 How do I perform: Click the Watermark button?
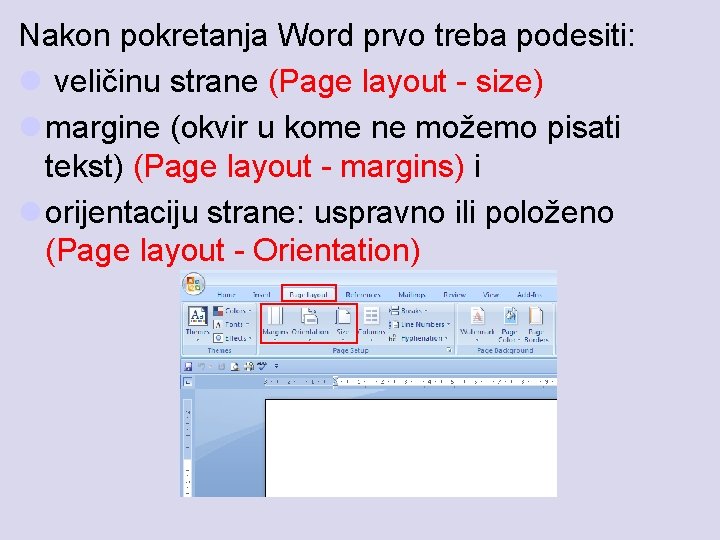pos(477,324)
